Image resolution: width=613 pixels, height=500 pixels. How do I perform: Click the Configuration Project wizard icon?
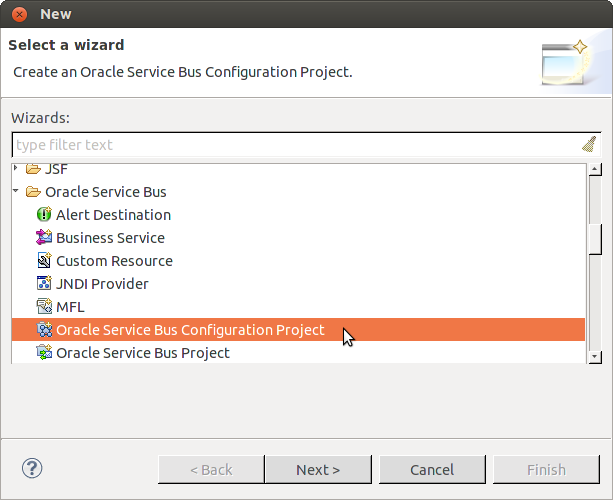coord(44,330)
